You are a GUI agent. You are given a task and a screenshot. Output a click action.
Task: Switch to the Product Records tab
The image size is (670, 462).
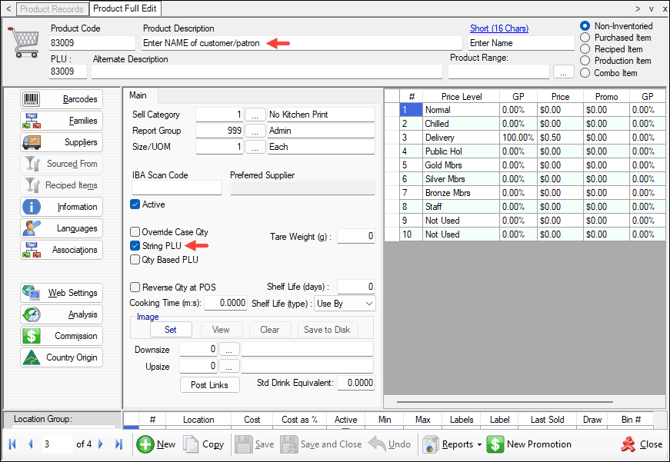[52, 9]
